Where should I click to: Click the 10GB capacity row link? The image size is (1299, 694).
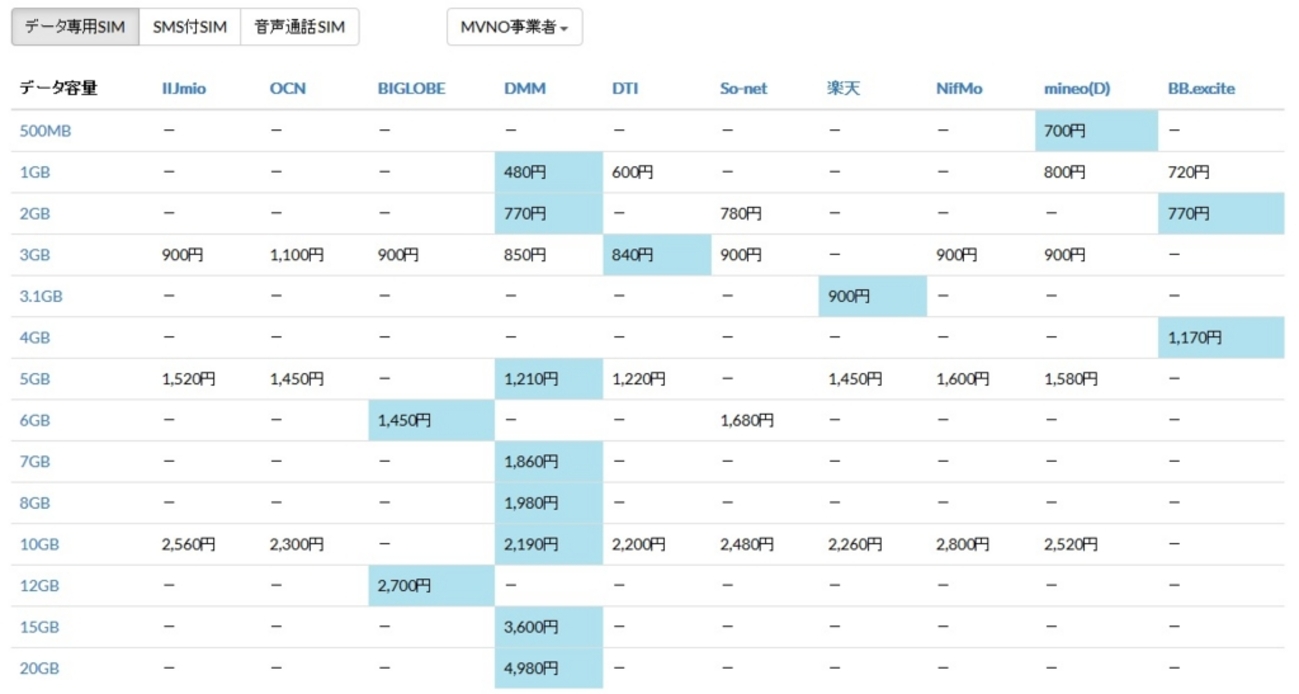39,545
